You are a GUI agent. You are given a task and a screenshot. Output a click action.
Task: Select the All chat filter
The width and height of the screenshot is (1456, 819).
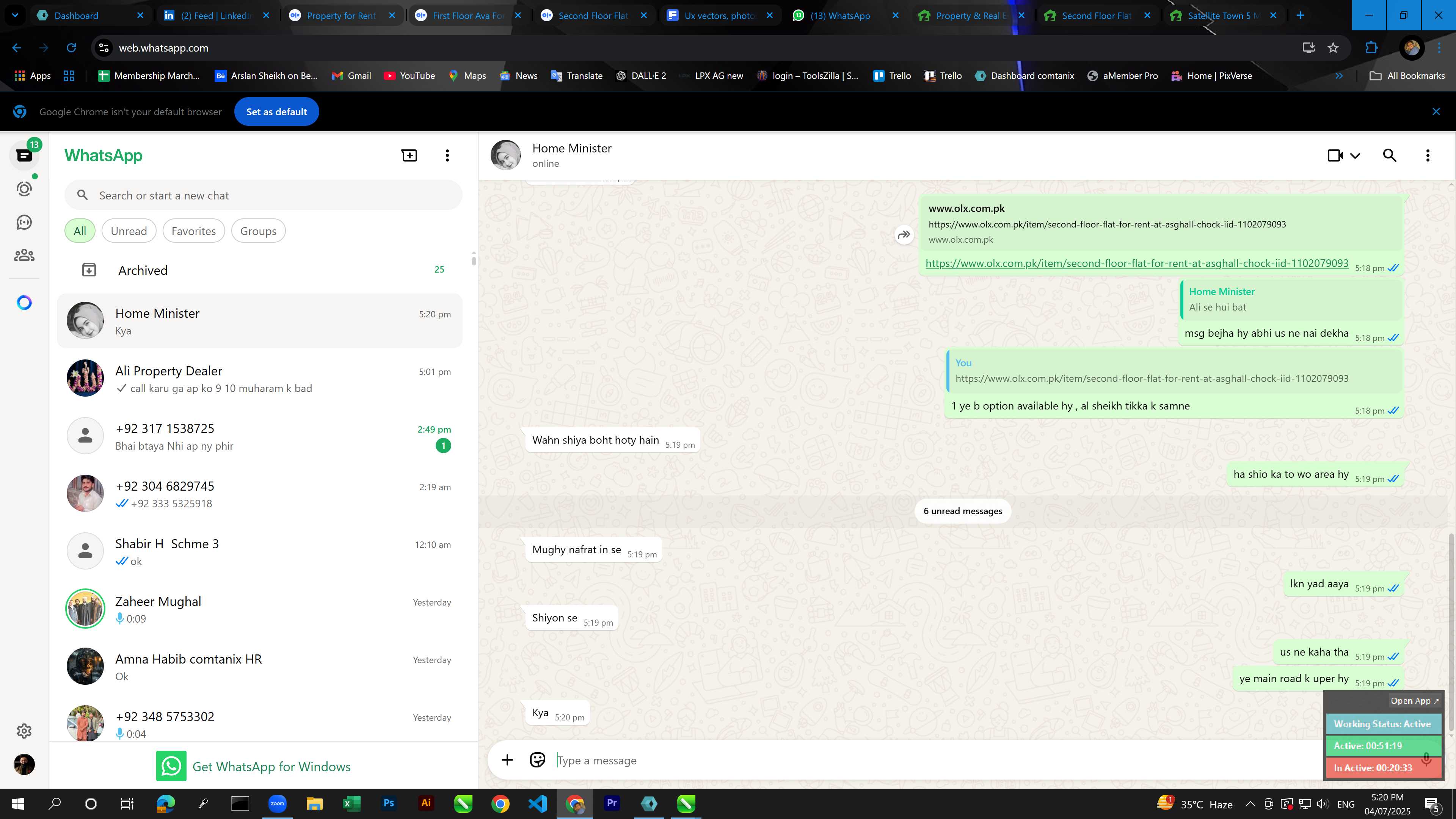tap(80, 231)
